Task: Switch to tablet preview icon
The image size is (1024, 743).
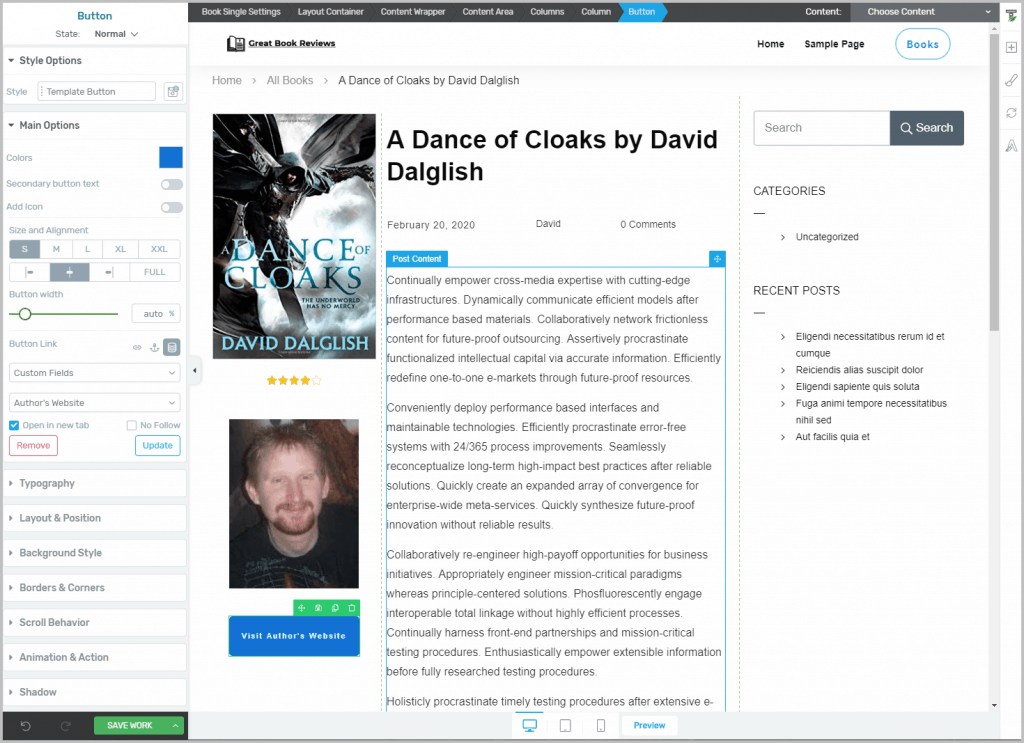Action: [565, 726]
